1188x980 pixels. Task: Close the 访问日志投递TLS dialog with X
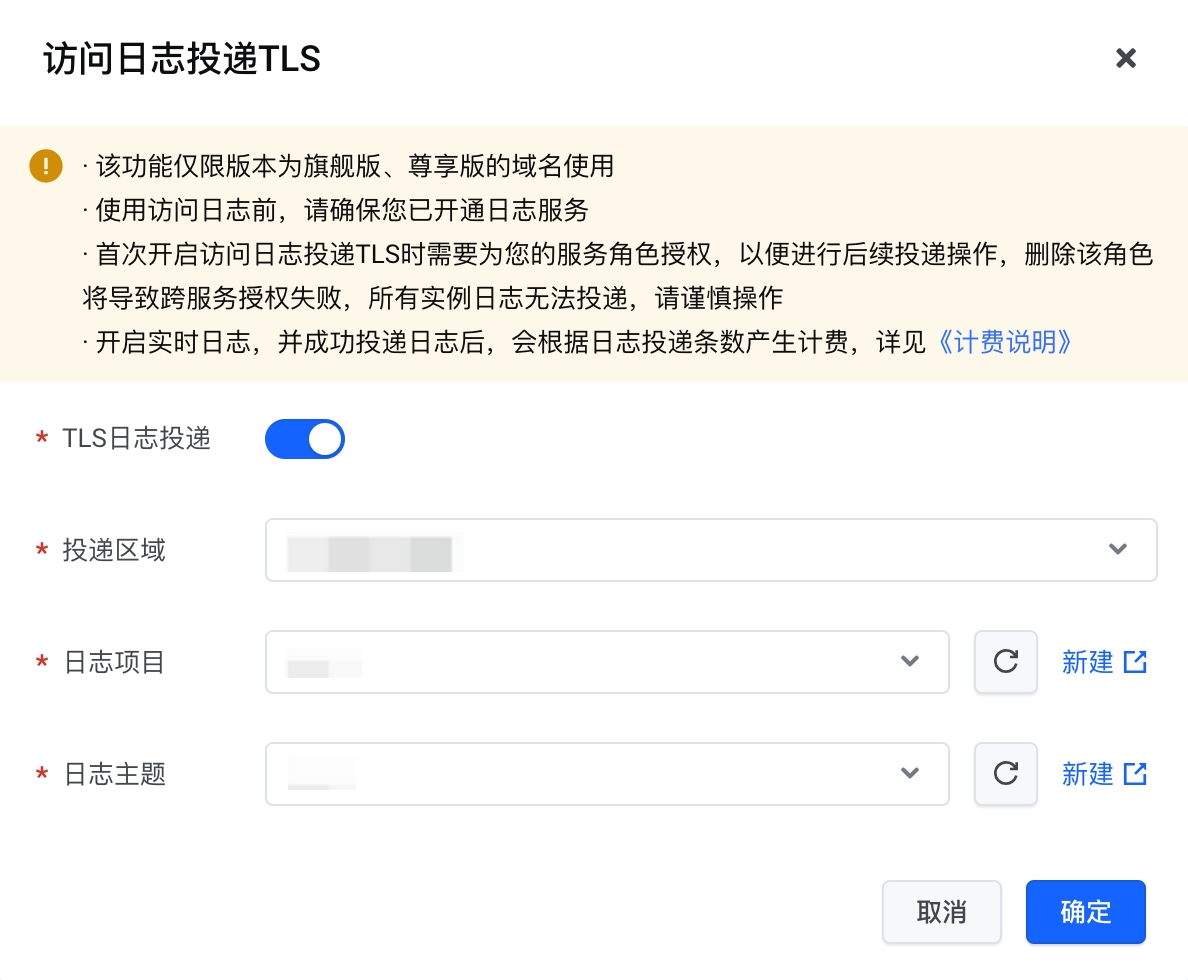pos(1126,58)
